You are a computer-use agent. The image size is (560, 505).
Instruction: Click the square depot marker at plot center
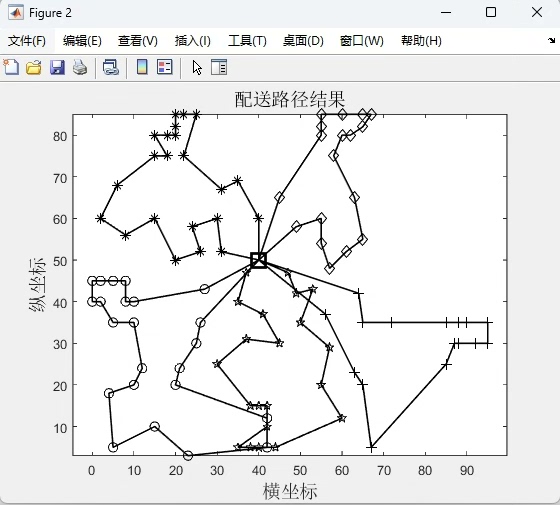point(259,260)
